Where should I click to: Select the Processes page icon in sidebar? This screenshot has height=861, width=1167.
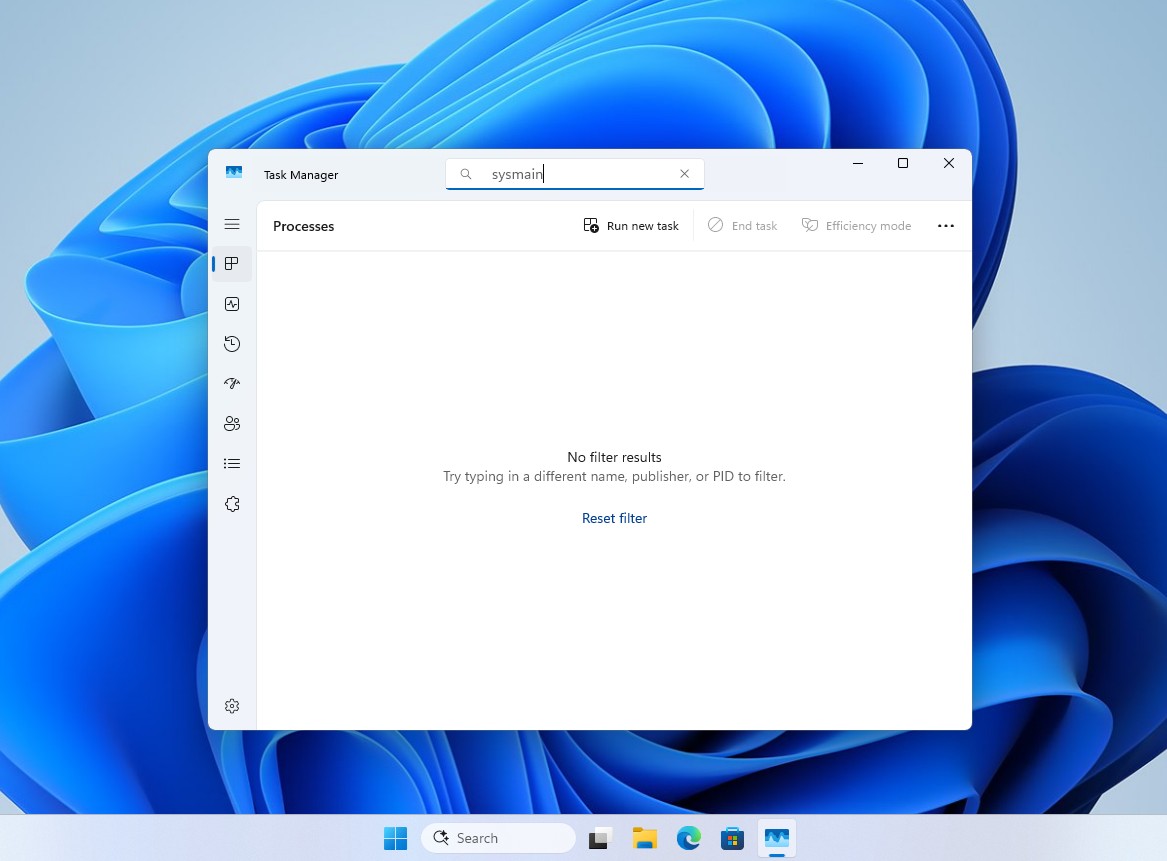(232, 263)
